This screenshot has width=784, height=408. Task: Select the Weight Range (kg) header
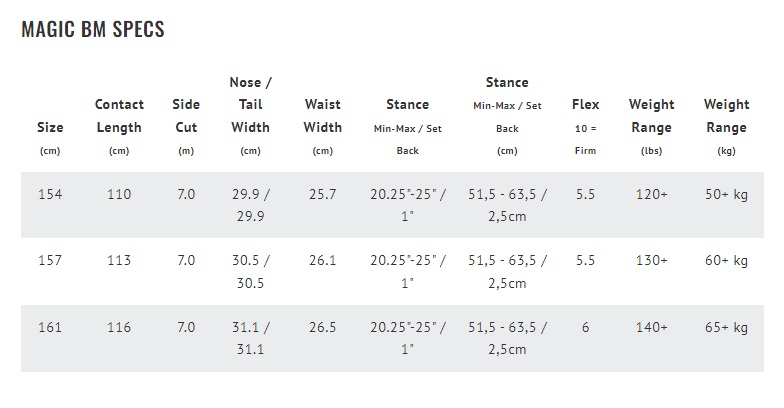point(726,127)
